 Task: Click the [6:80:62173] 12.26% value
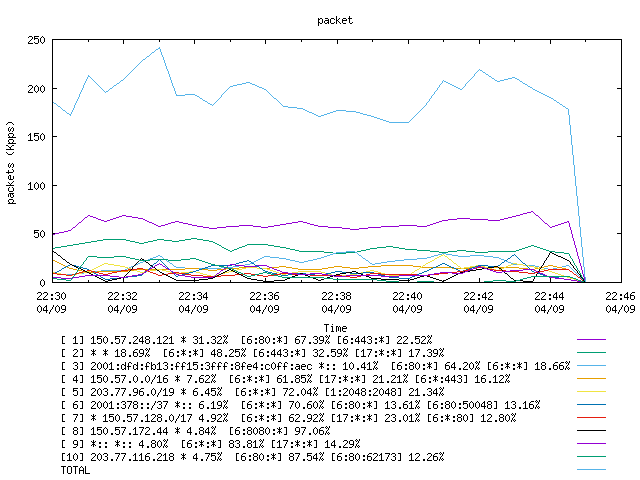coord(387,457)
